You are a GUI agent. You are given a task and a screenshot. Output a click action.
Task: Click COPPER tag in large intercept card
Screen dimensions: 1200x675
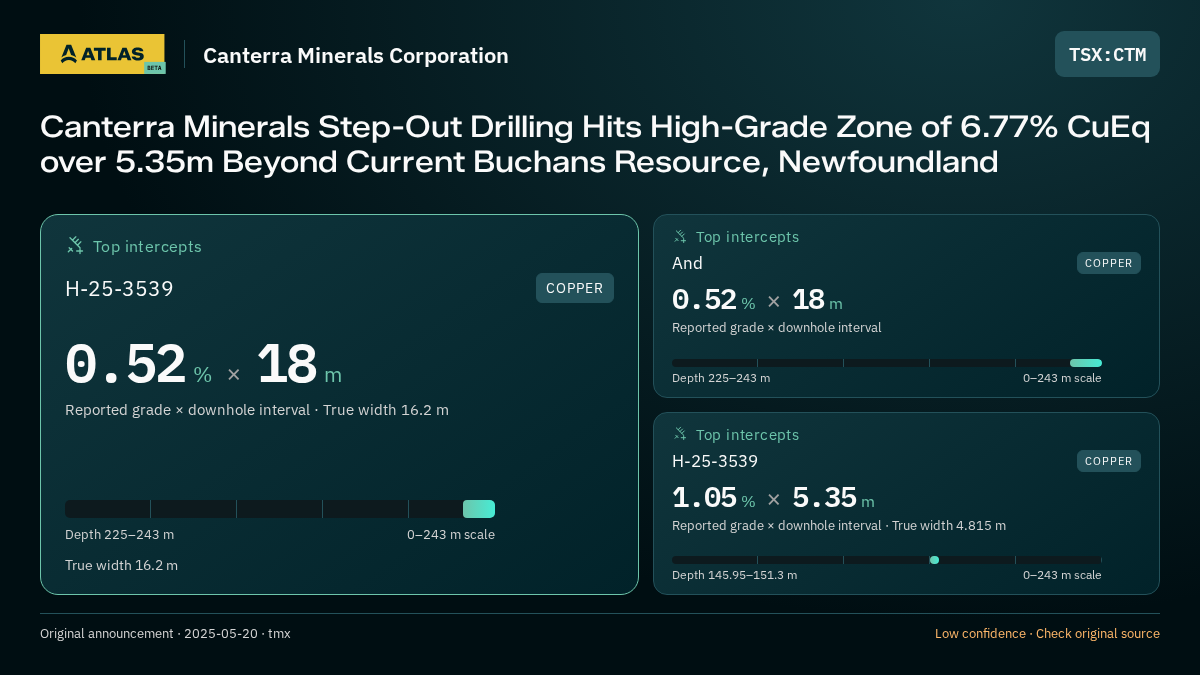pyautogui.click(x=575, y=288)
